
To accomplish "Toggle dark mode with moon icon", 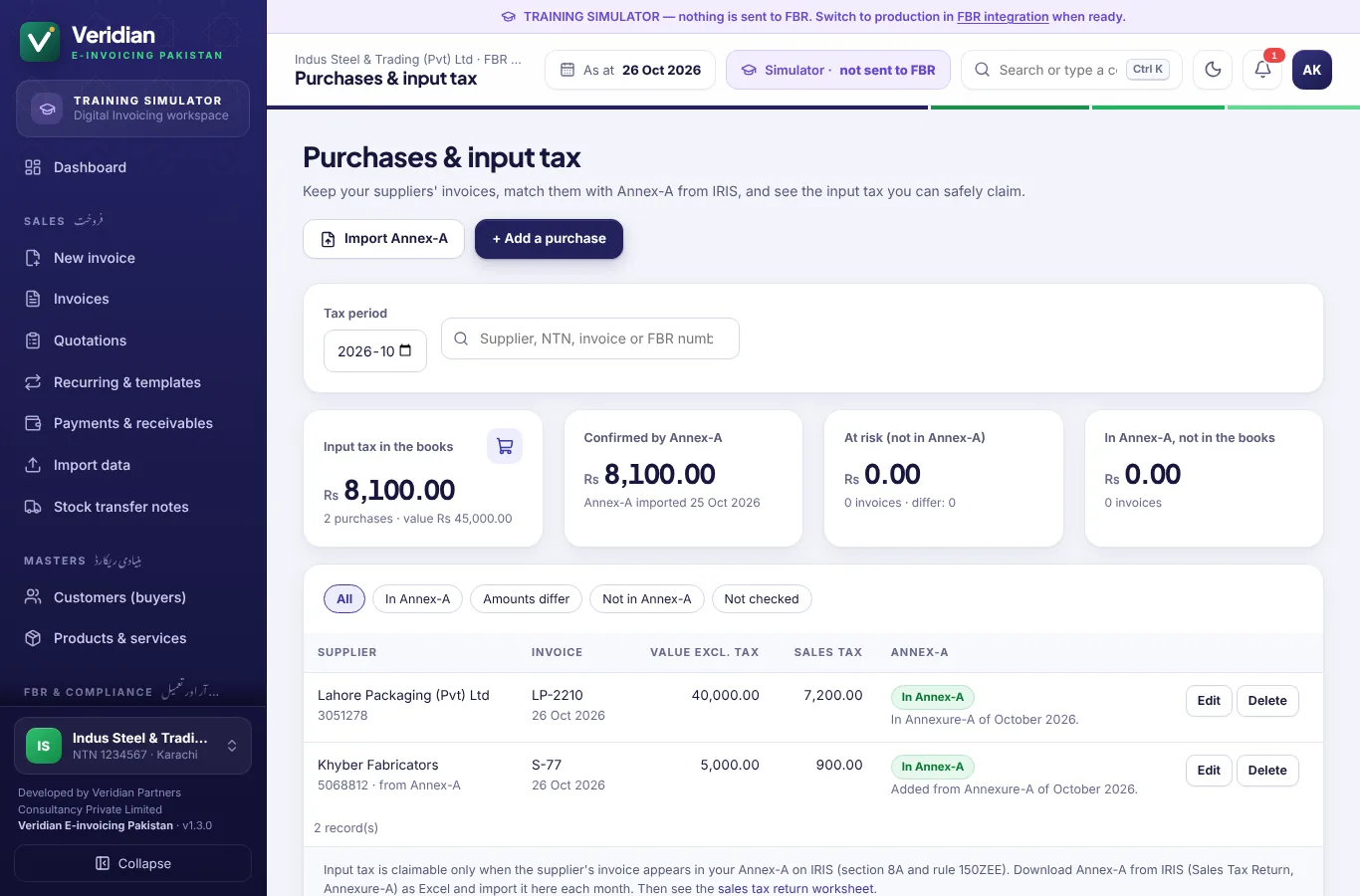I will point(1213,70).
